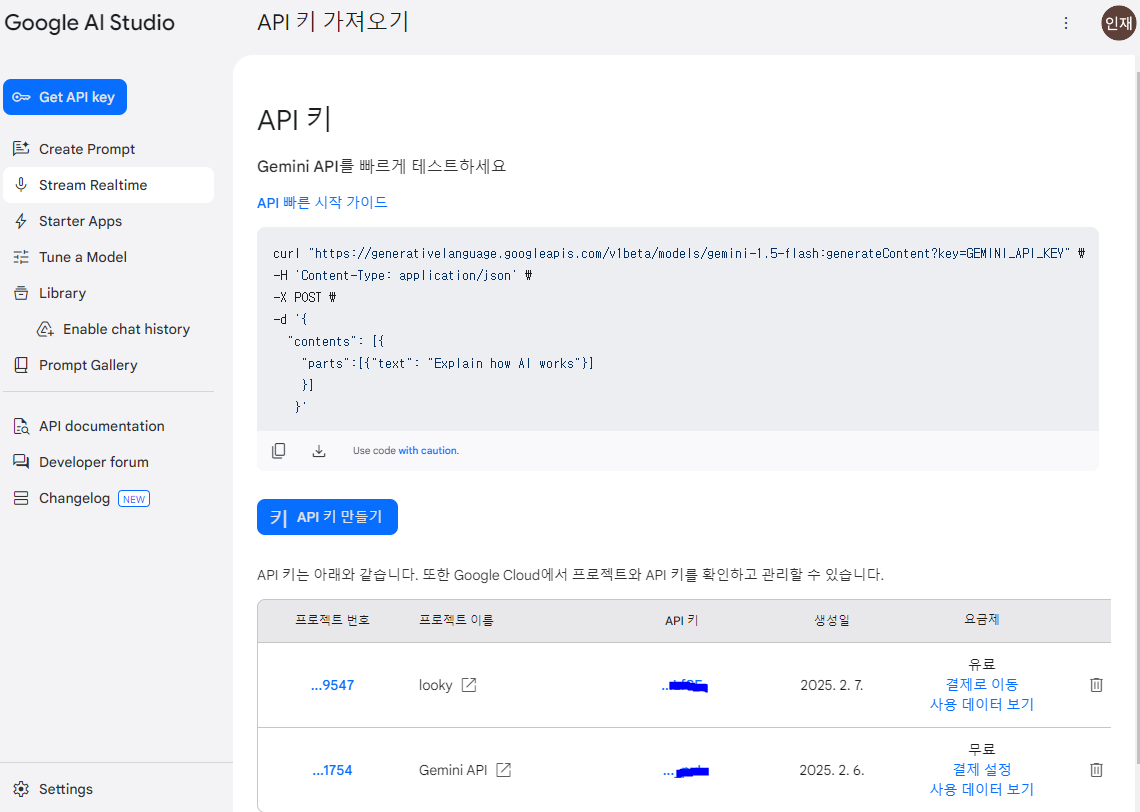Open the 'with caution' link

428,451
